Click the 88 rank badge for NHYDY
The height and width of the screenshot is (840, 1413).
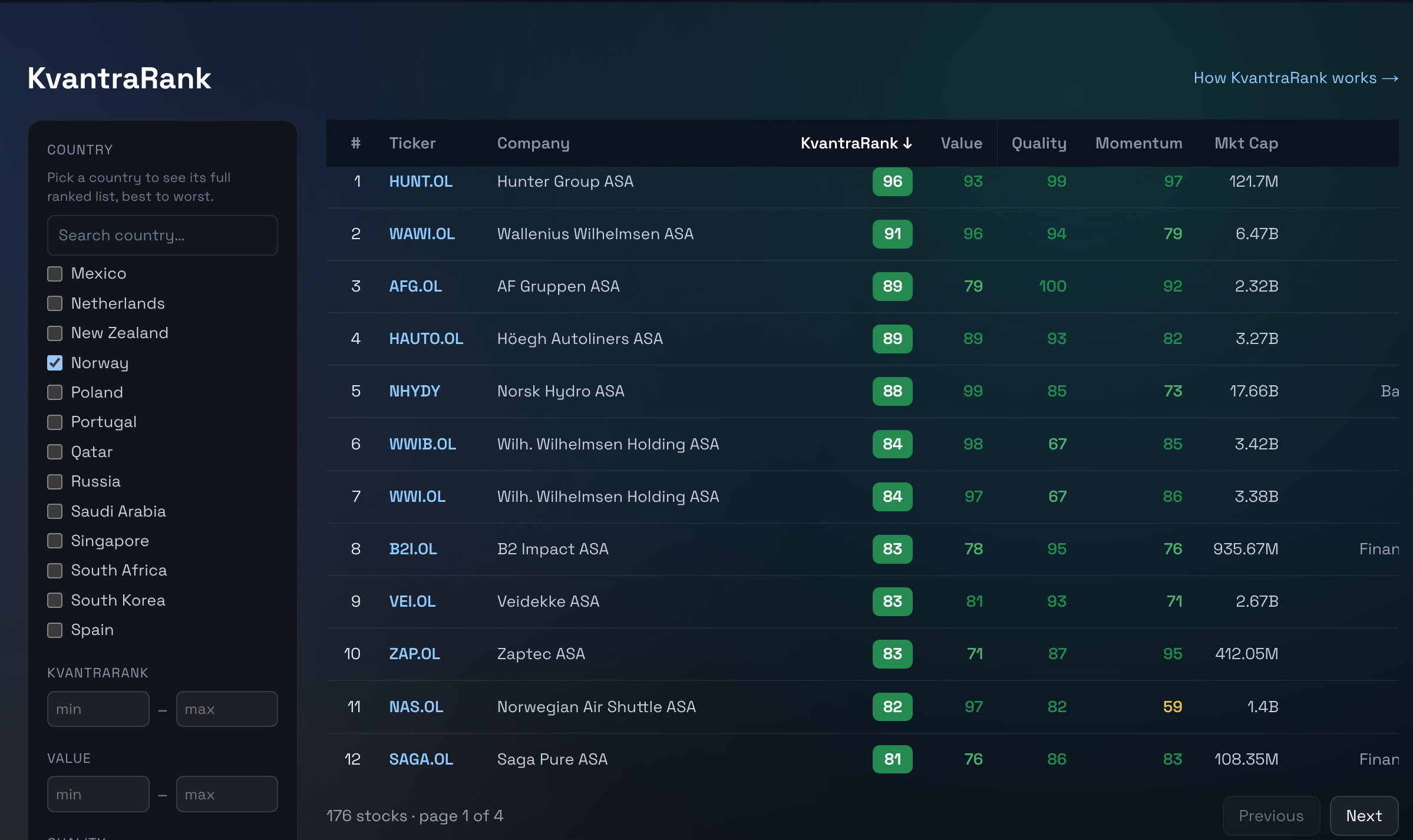pos(892,391)
